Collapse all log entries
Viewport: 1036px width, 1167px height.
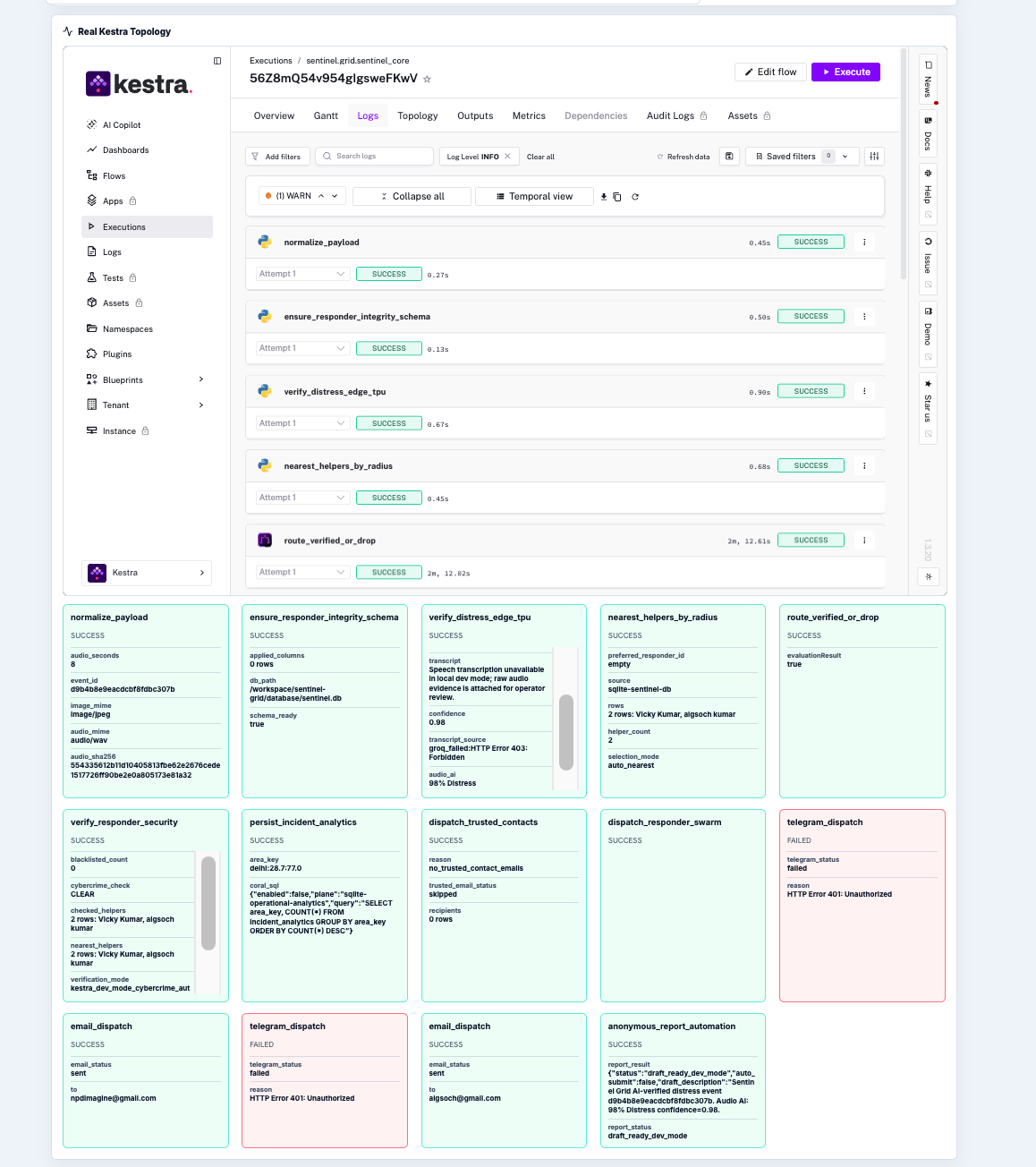(x=412, y=197)
